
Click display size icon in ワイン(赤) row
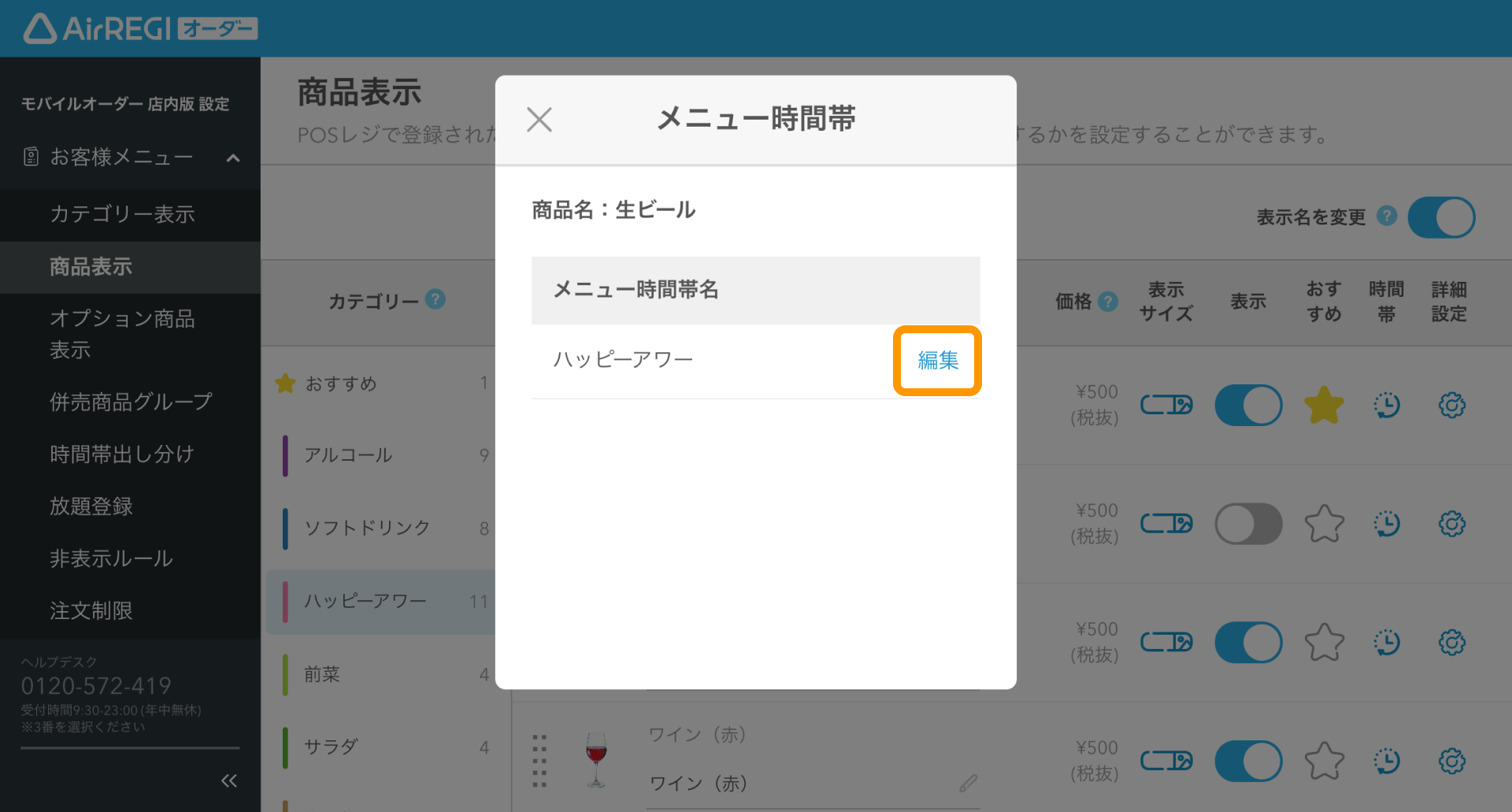(1166, 761)
